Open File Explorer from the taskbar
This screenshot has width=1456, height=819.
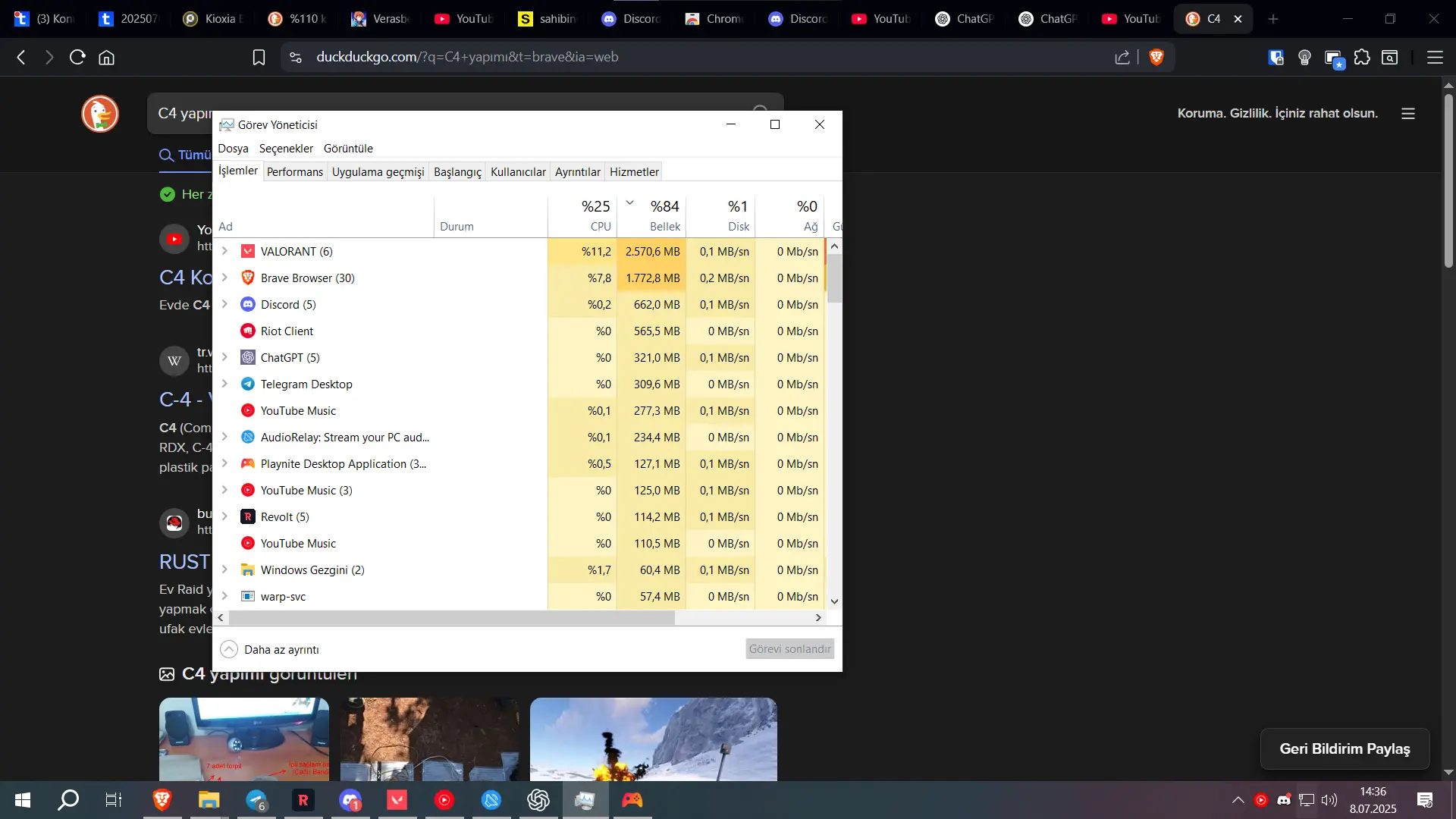click(209, 800)
